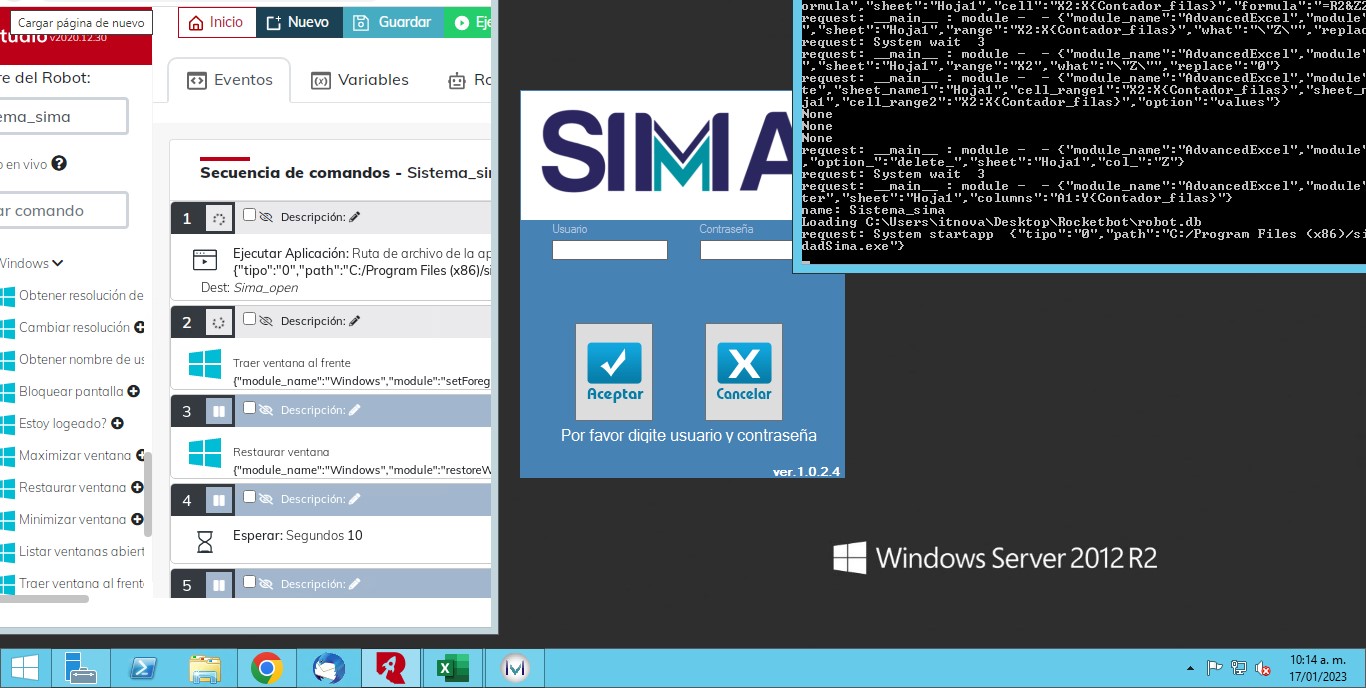Tick the checkbox on step 1
Image resolution: width=1366 pixels, height=688 pixels.
pos(250,215)
